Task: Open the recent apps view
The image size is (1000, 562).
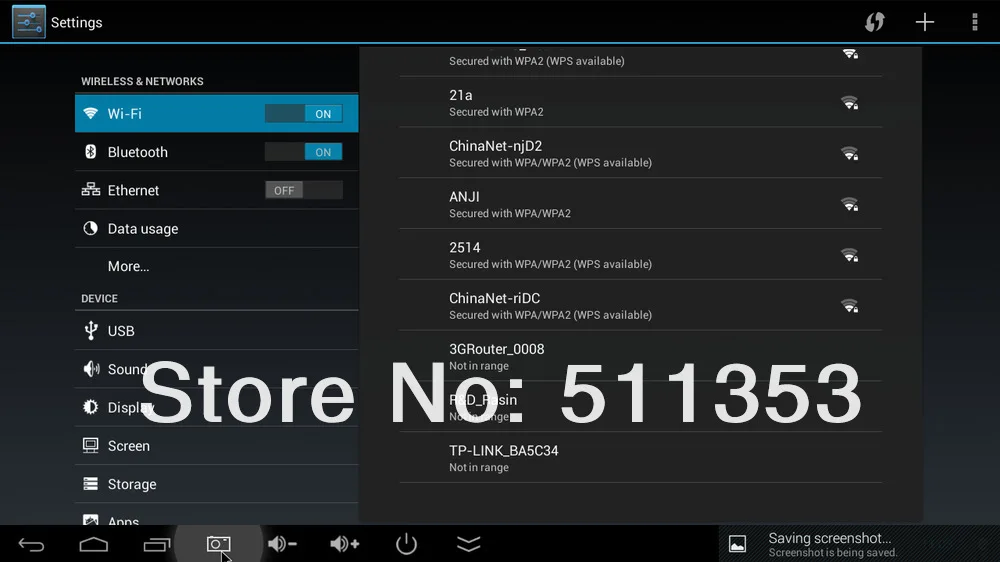Action: [x=156, y=544]
